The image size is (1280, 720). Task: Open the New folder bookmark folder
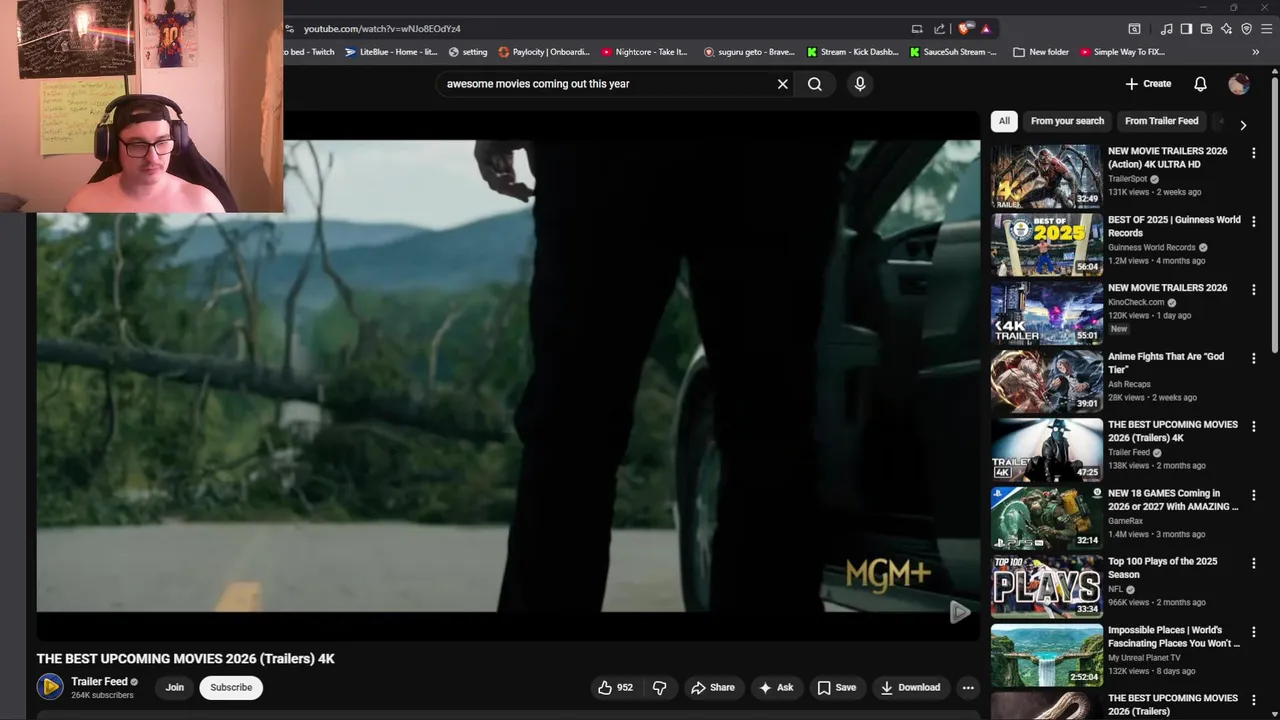[1041, 52]
